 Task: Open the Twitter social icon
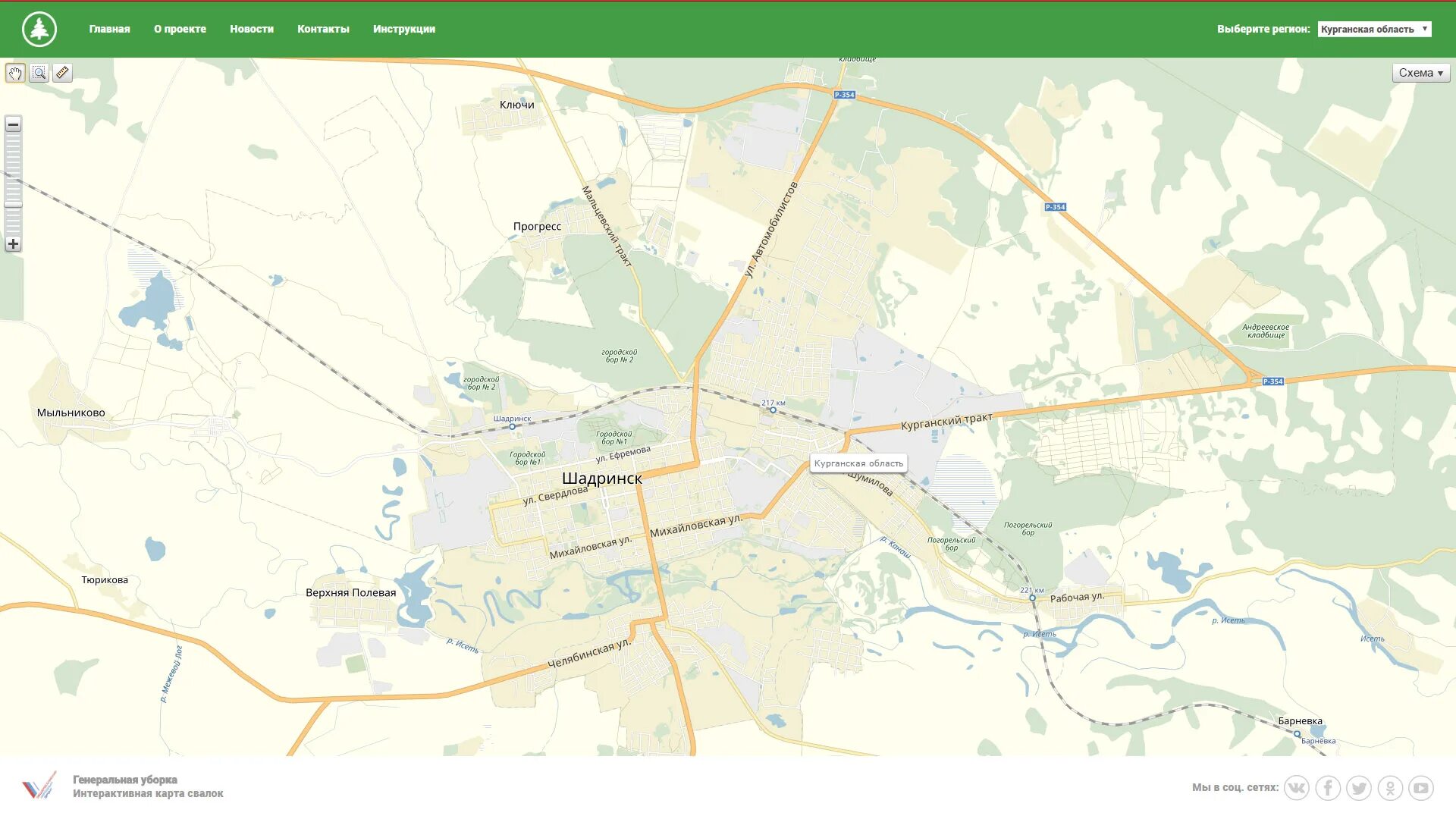pyautogui.click(x=1359, y=788)
